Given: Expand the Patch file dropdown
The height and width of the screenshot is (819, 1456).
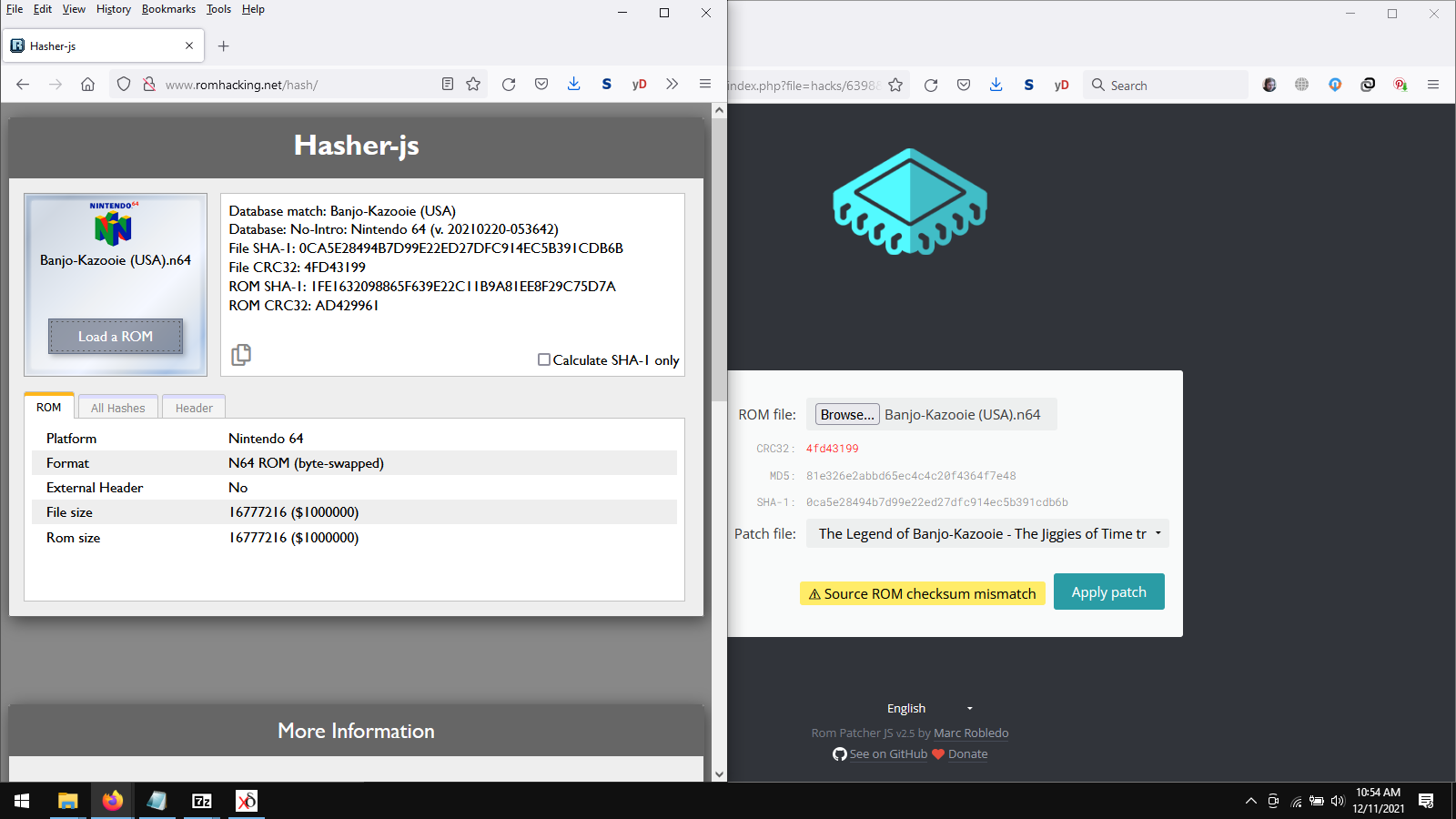Looking at the screenshot, I should click(x=987, y=533).
